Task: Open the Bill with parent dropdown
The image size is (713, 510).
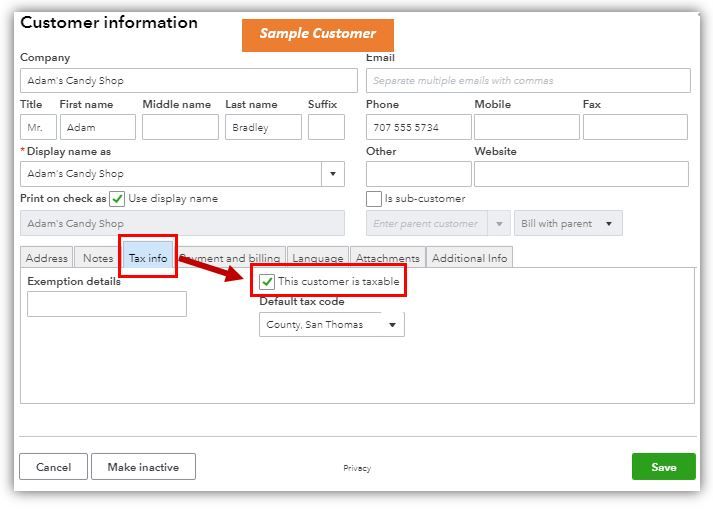Action: coord(568,223)
